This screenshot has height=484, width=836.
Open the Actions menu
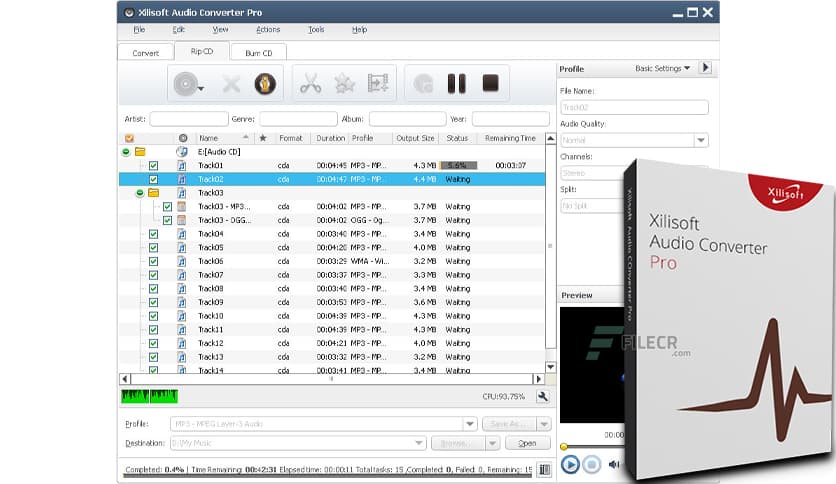pyautogui.click(x=268, y=30)
